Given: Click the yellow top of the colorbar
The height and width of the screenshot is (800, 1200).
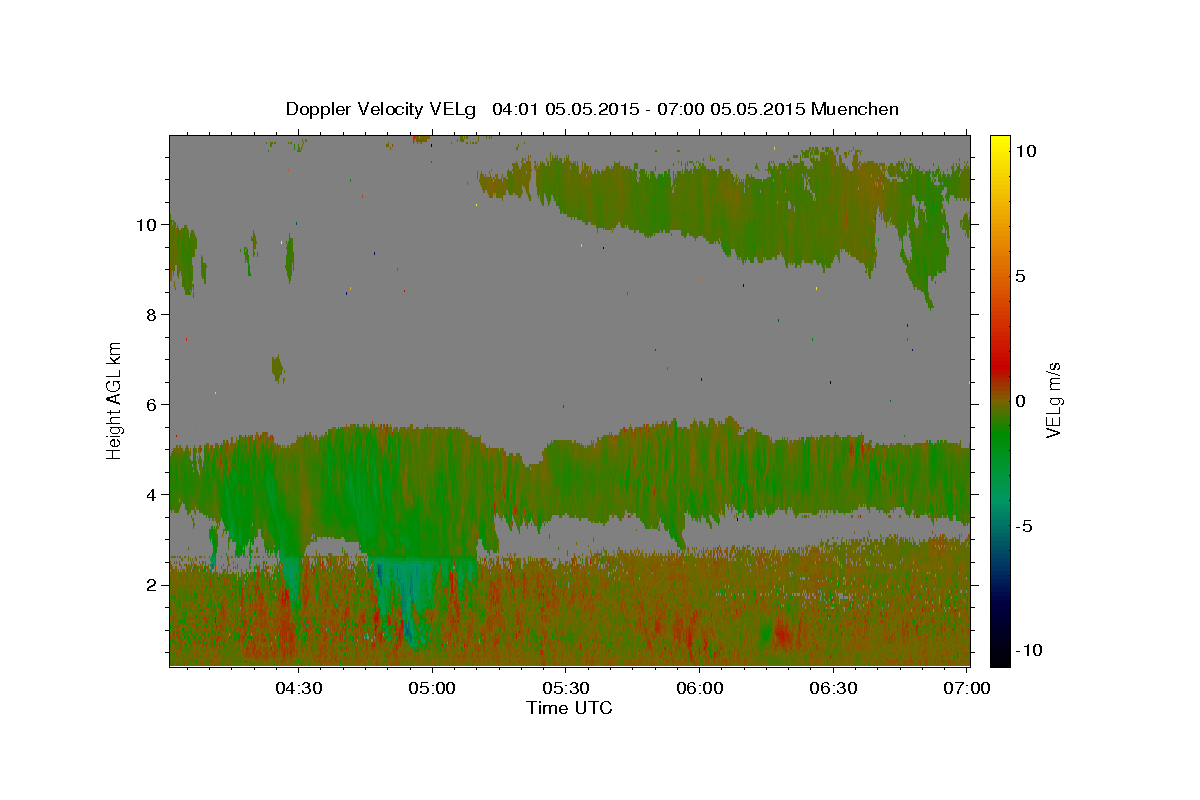Looking at the screenshot, I should click(x=1000, y=142).
